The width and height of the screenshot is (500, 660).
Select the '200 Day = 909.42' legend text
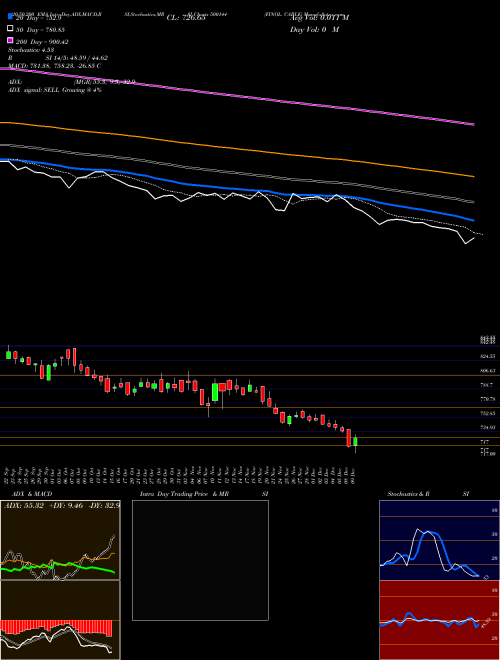(42, 42)
